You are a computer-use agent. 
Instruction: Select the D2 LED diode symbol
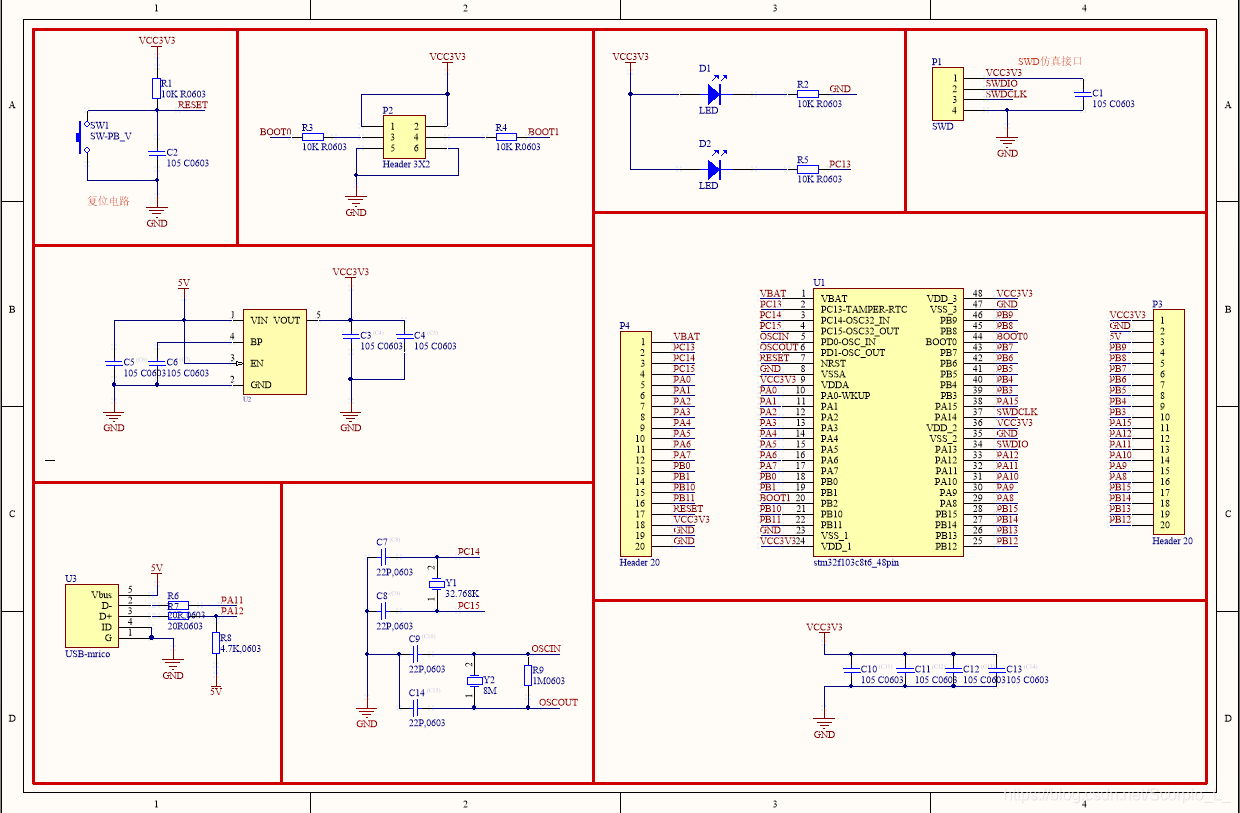pos(713,169)
